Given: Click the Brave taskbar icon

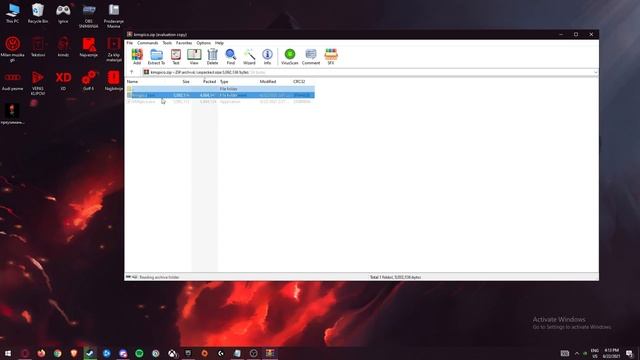Looking at the screenshot, I should 74,353.
